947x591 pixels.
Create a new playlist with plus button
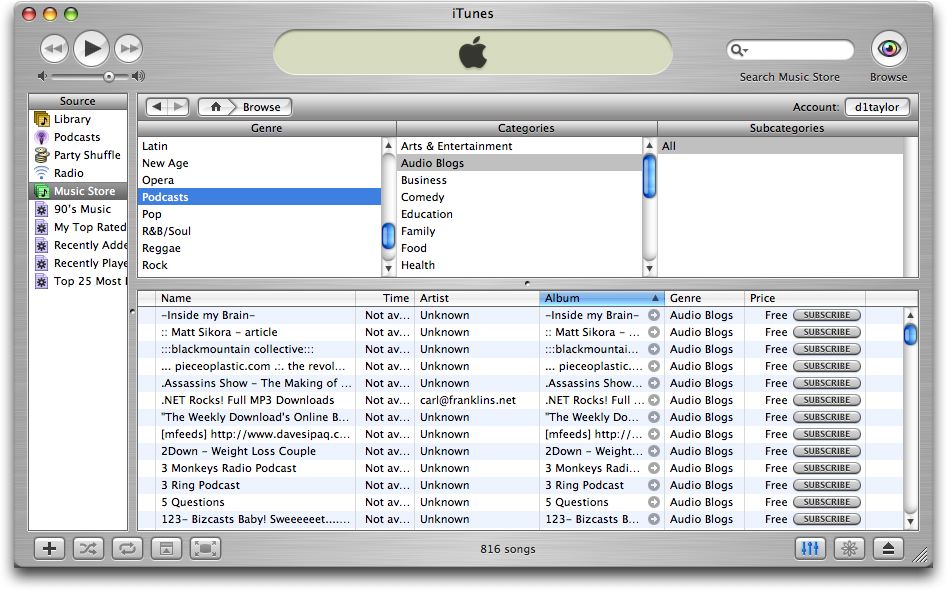click(x=49, y=548)
